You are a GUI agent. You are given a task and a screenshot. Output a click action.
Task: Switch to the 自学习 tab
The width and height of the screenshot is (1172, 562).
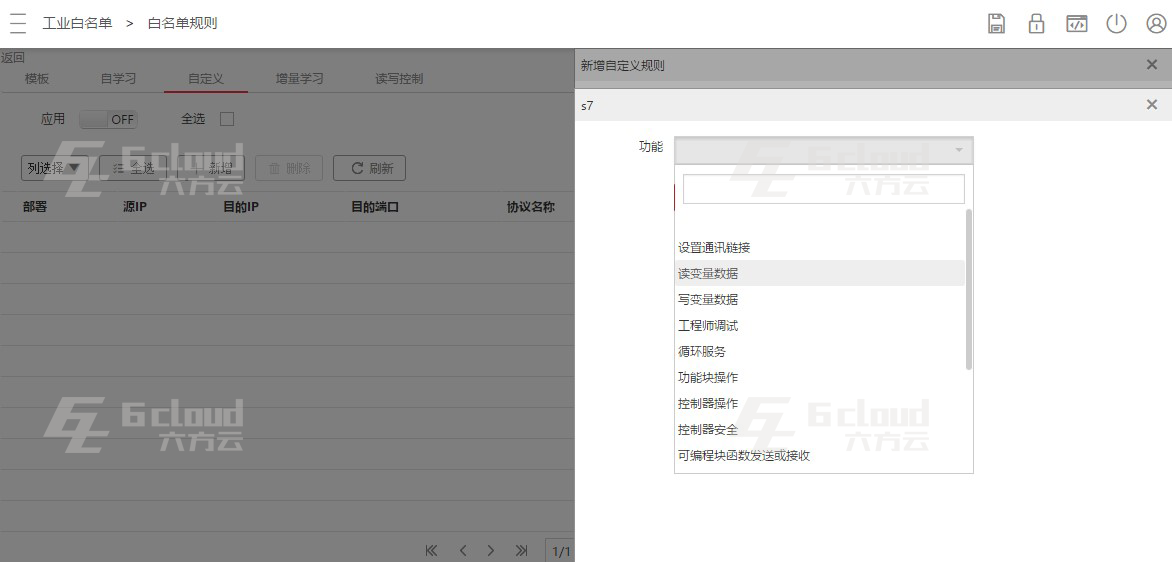[x=118, y=78]
